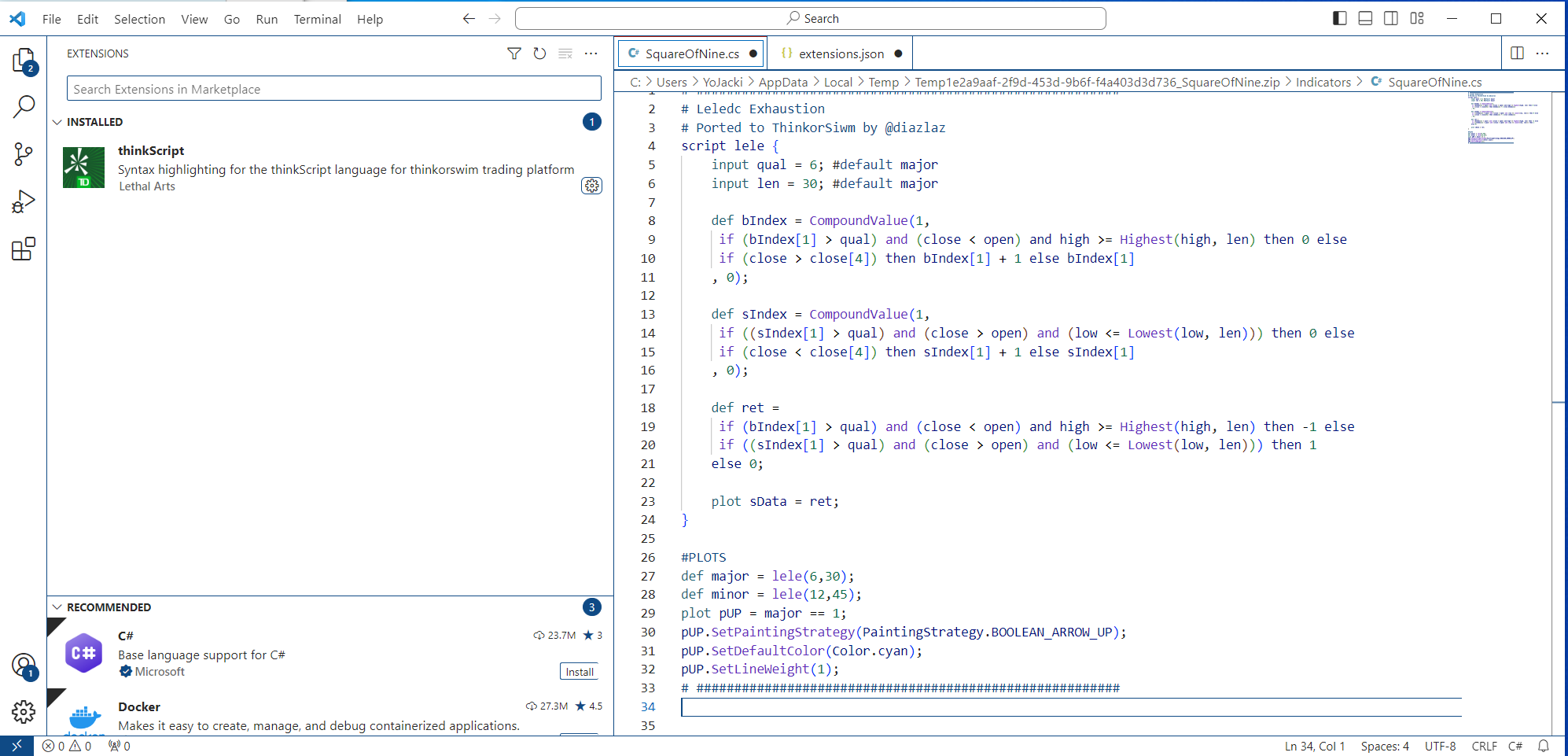This screenshot has width=1568, height=756.
Task: Filter extensions with the funnel icon
Action: click(514, 53)
